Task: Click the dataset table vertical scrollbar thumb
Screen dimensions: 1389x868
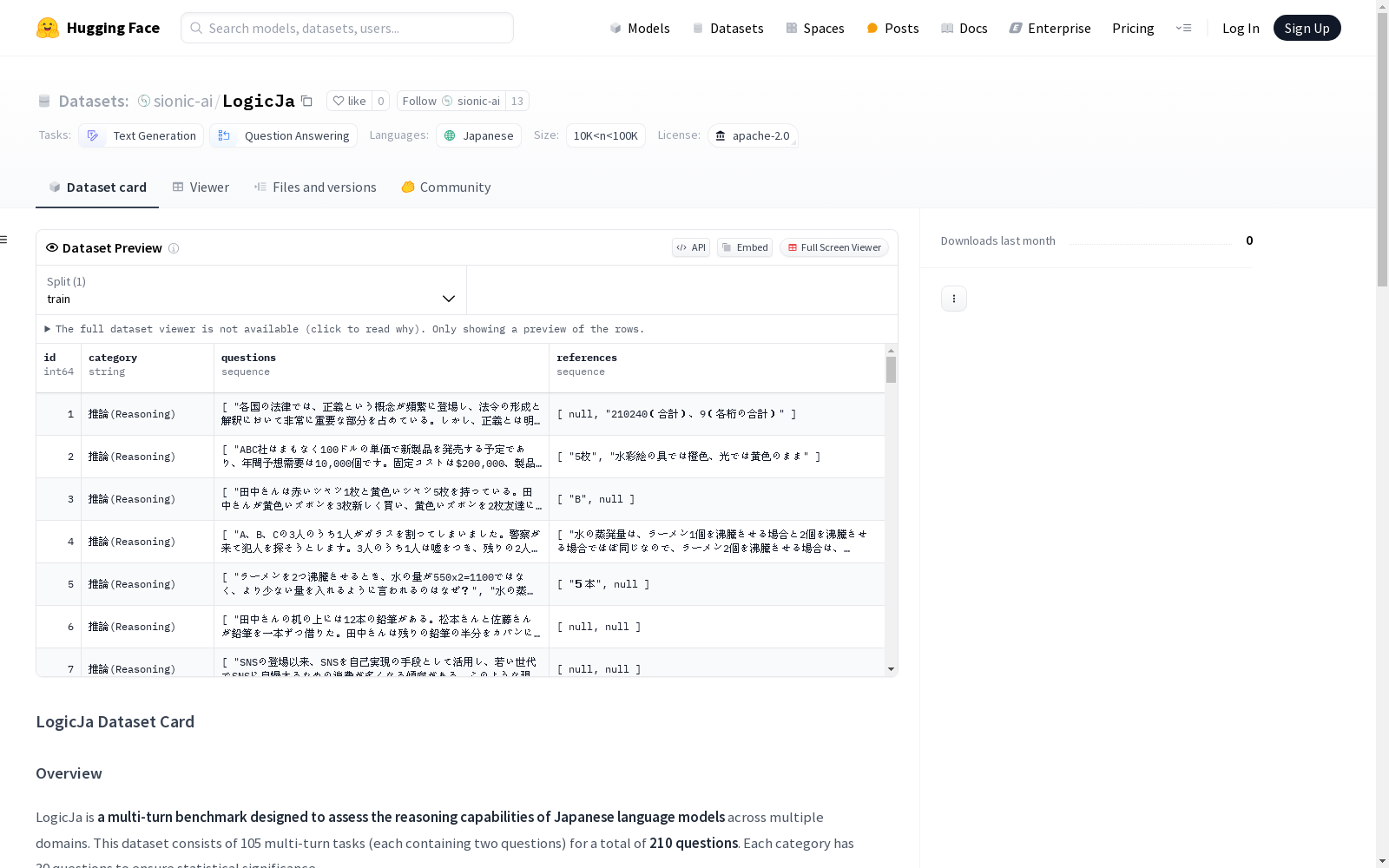Action: (891, 370)
